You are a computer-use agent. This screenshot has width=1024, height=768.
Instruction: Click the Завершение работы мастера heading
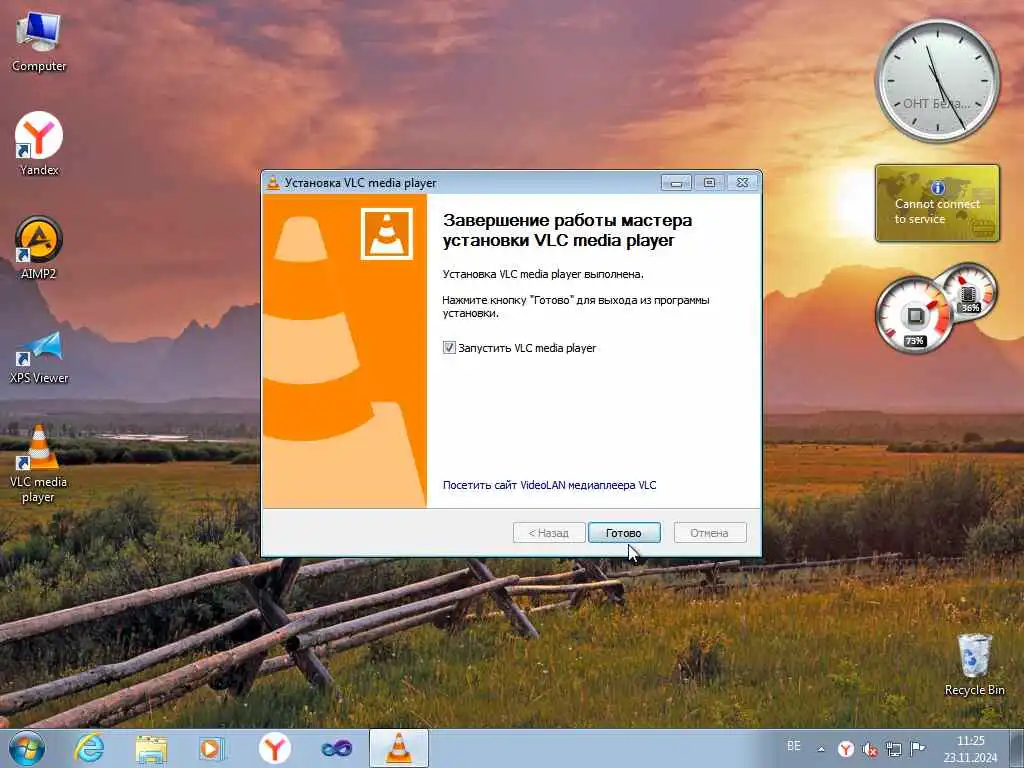coord(567,230)
